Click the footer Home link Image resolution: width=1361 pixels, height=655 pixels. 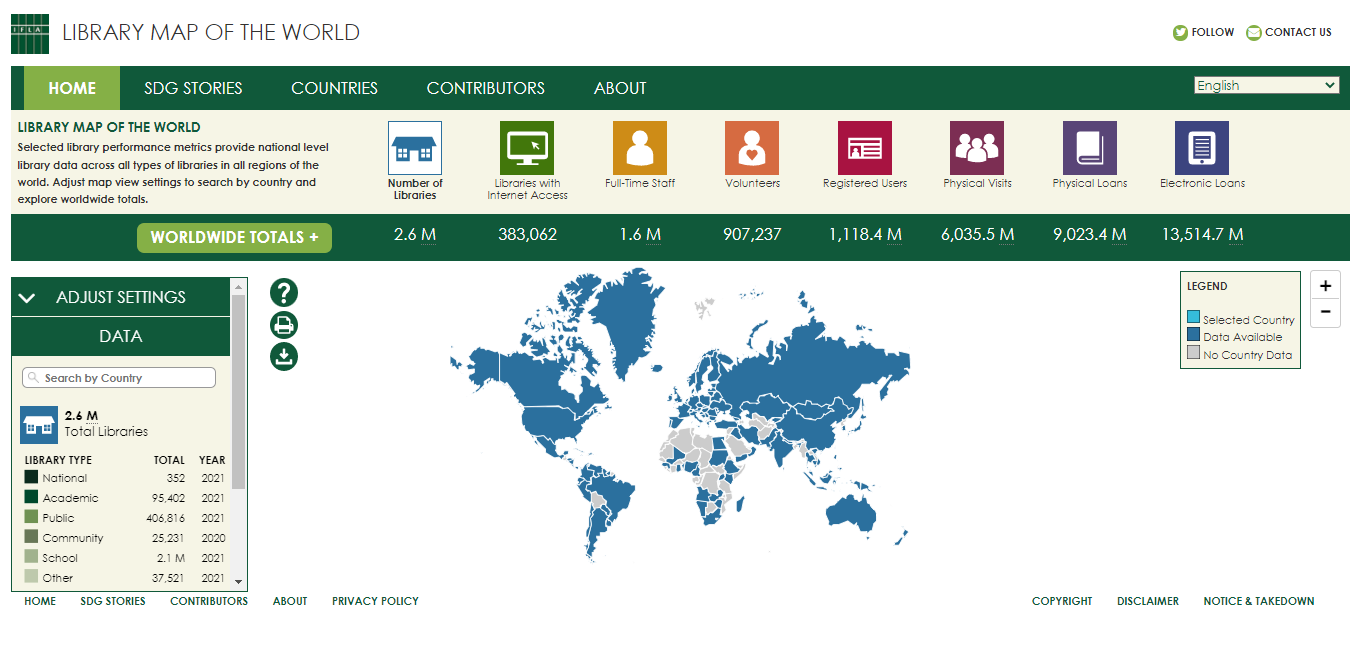point(40,601)
